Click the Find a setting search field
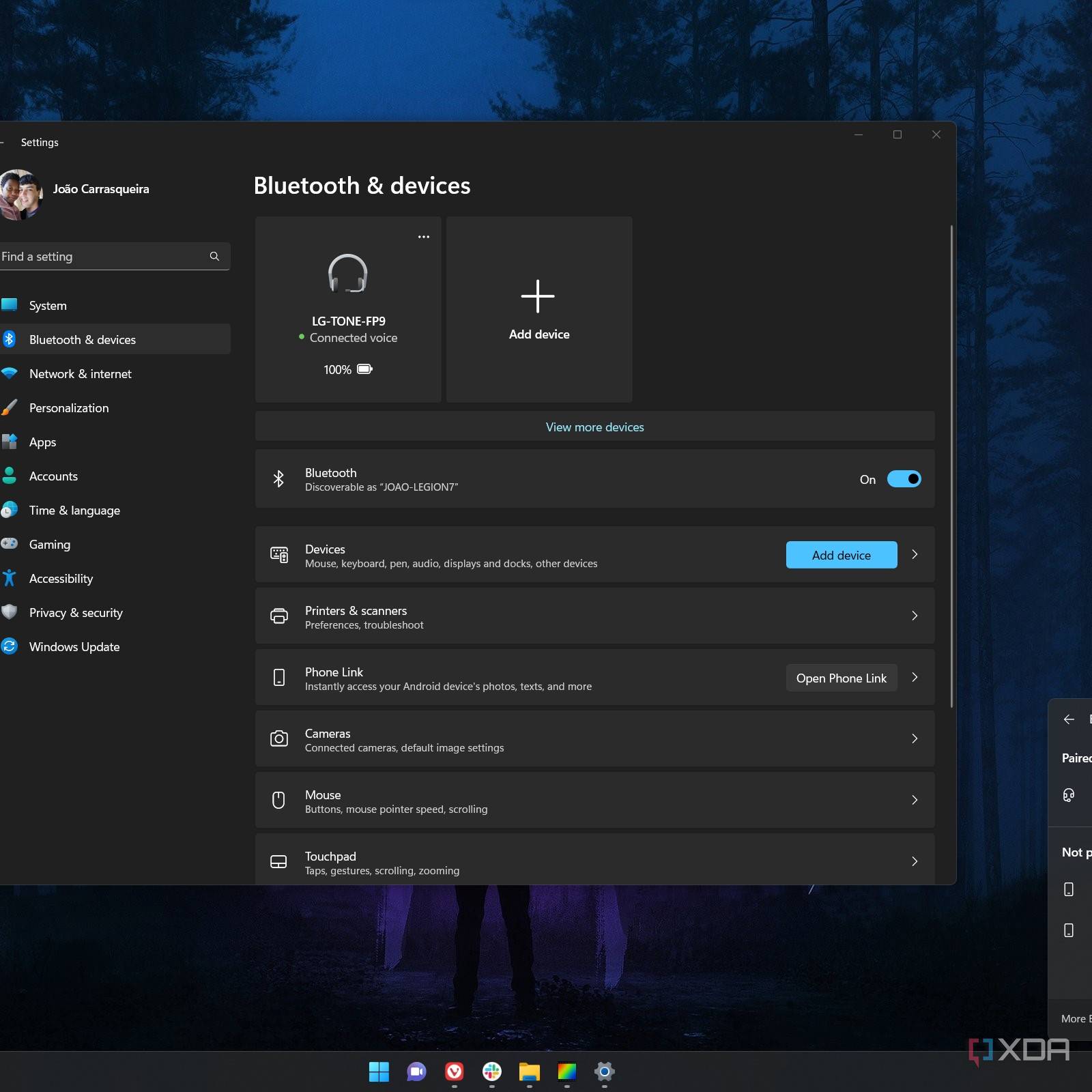Image resolution: width=1092 pixels, height=1092 pixels. point(102,257)
